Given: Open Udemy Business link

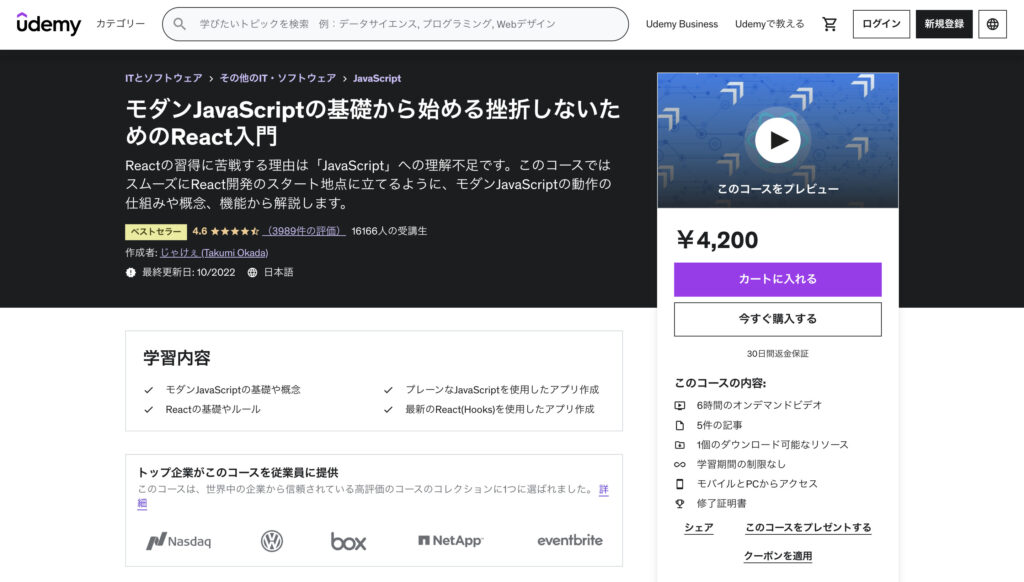Looking at the screenshot, I should 682,24.
